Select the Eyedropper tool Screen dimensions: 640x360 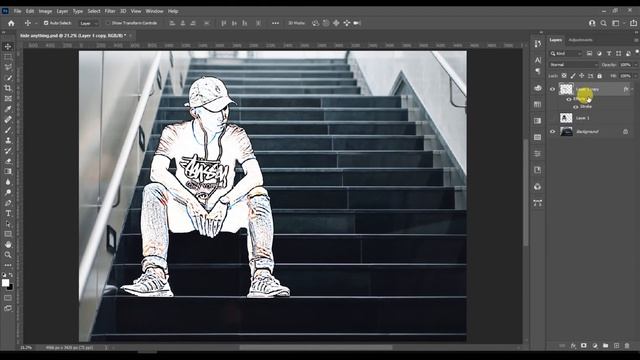8,109
